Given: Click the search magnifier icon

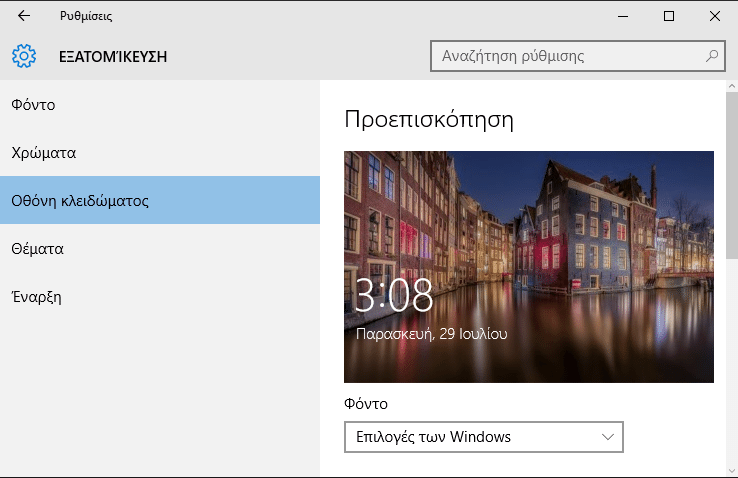Looking at the screenshot, I should pos(712,56).
